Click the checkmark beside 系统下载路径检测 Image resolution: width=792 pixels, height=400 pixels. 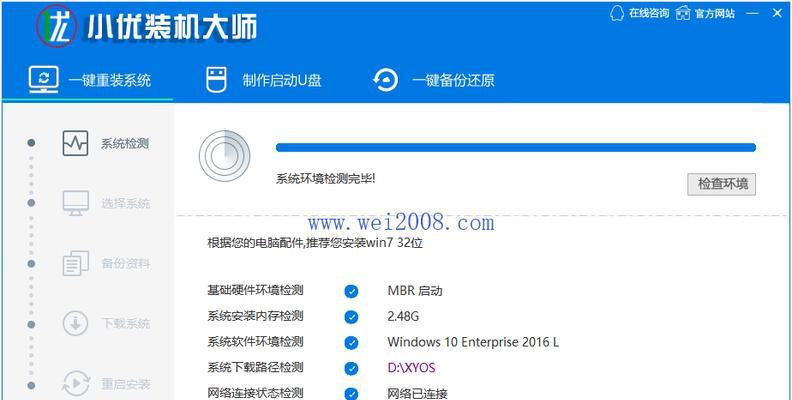pos(351,368)
